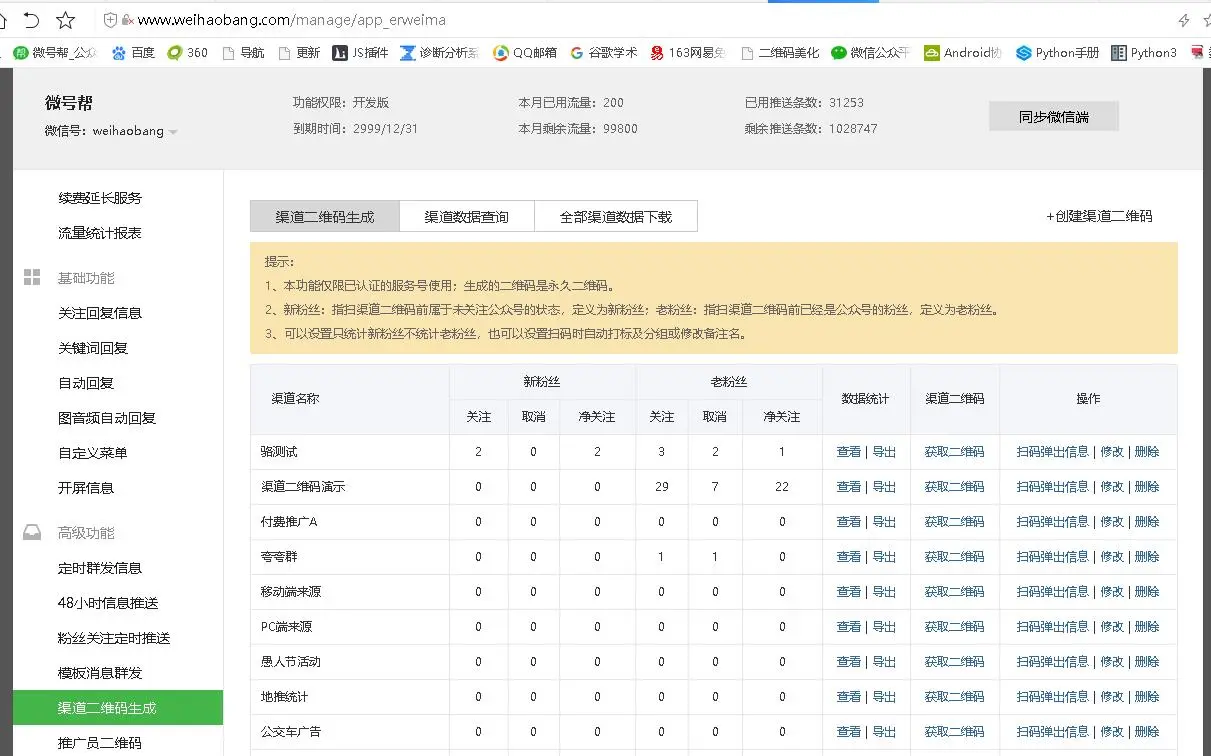Click 删除 in the 移动端来源 row

[x=1147, y=592]
